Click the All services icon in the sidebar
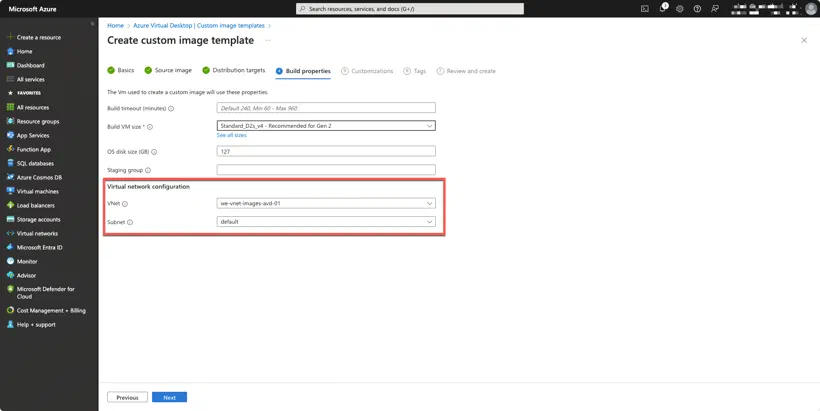 click(x=10, y=79)
